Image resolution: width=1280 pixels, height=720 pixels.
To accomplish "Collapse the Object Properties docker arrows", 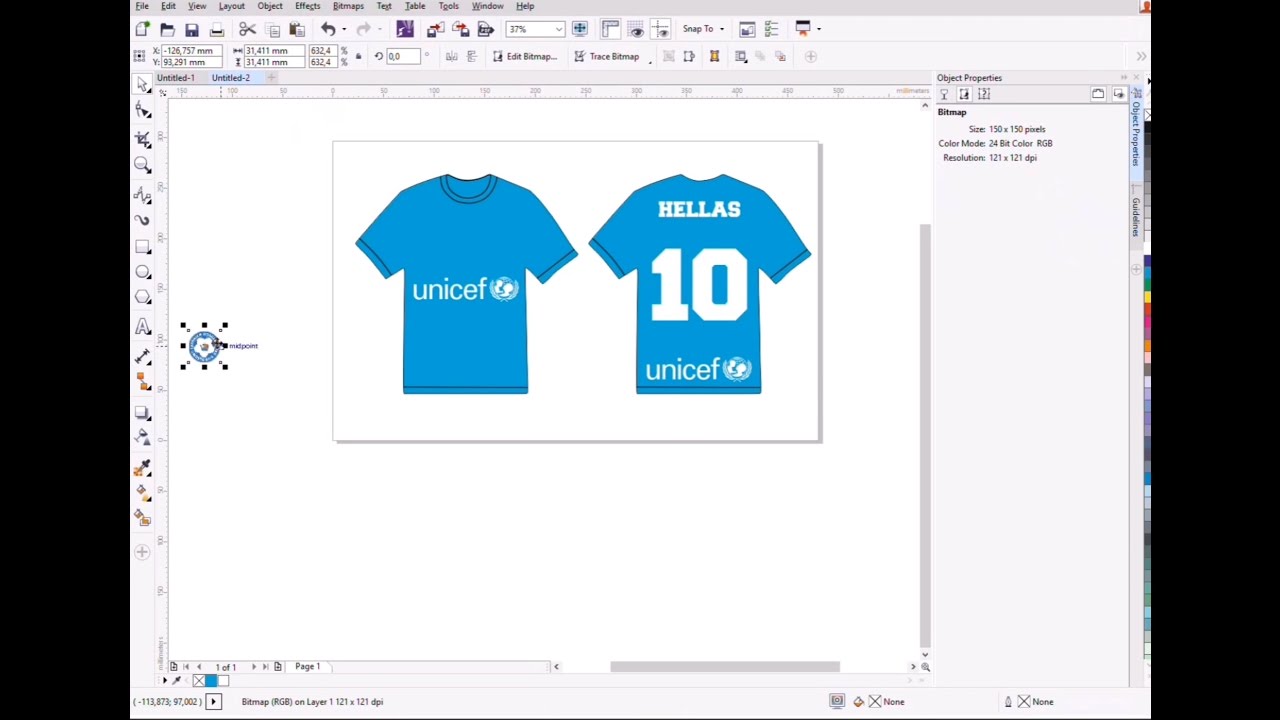I will tap(1124, 78).
